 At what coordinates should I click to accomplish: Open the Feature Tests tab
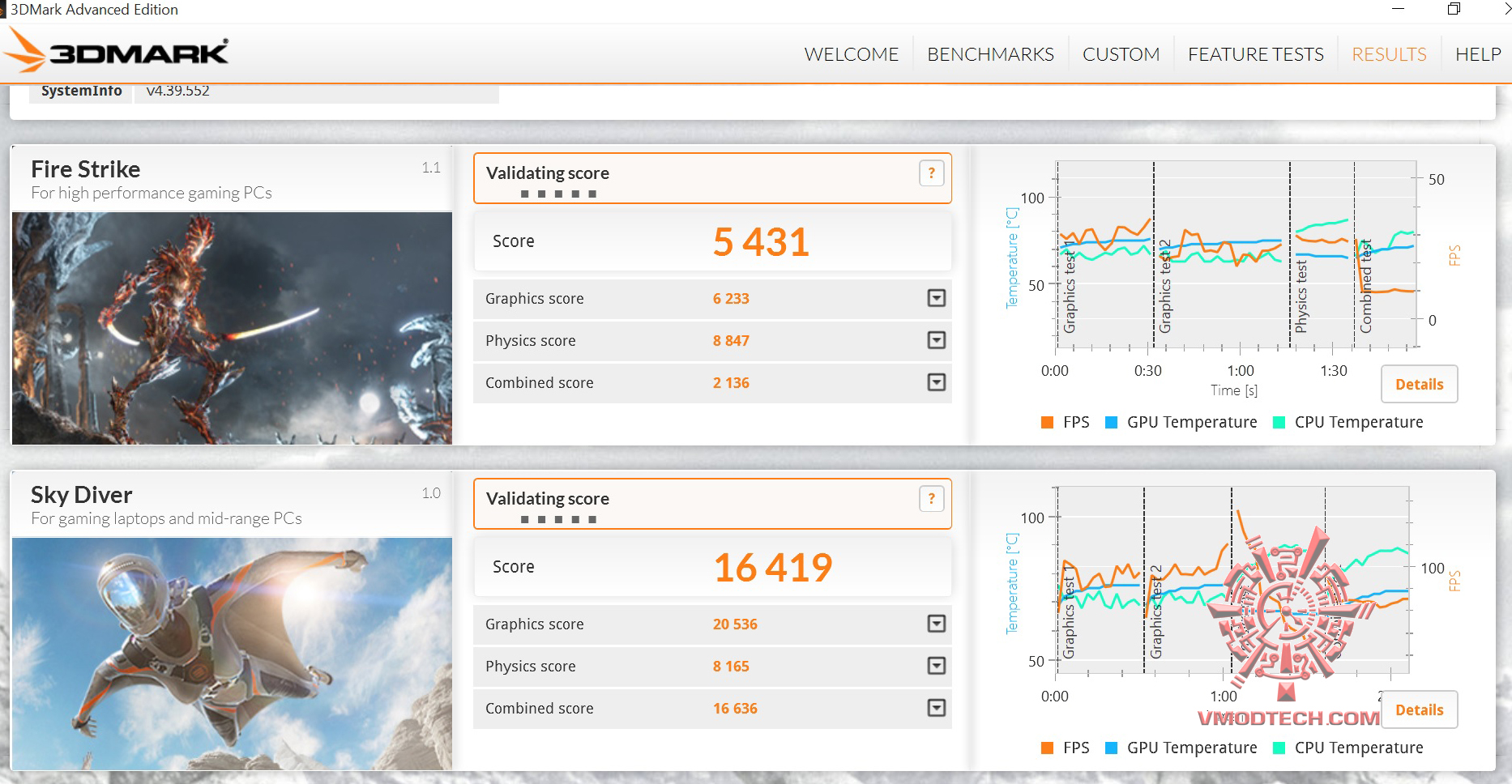(1256, 54)
